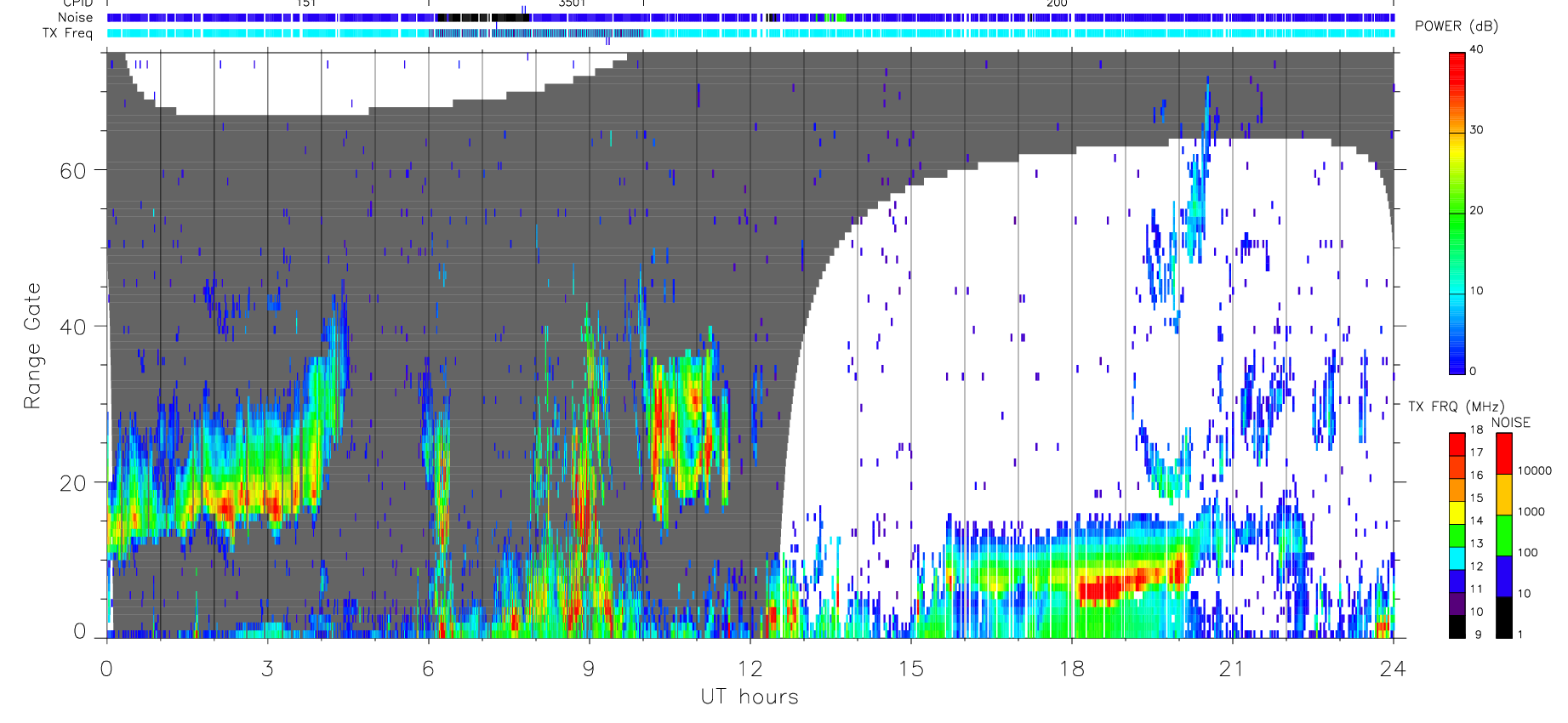Click the 13 label on the TX frequency scale
The image size is (1568, 723).
(x=1476, y=544)
